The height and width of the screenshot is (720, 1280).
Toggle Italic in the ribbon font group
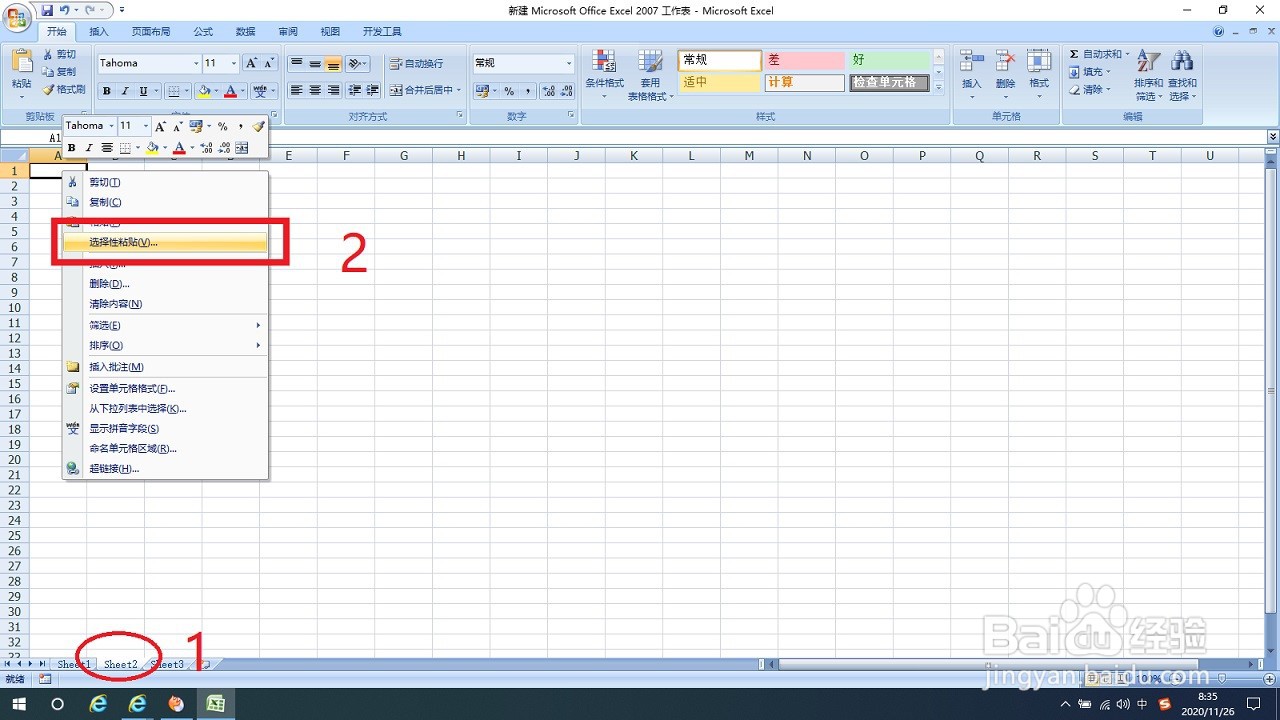[x=125, y=91]
